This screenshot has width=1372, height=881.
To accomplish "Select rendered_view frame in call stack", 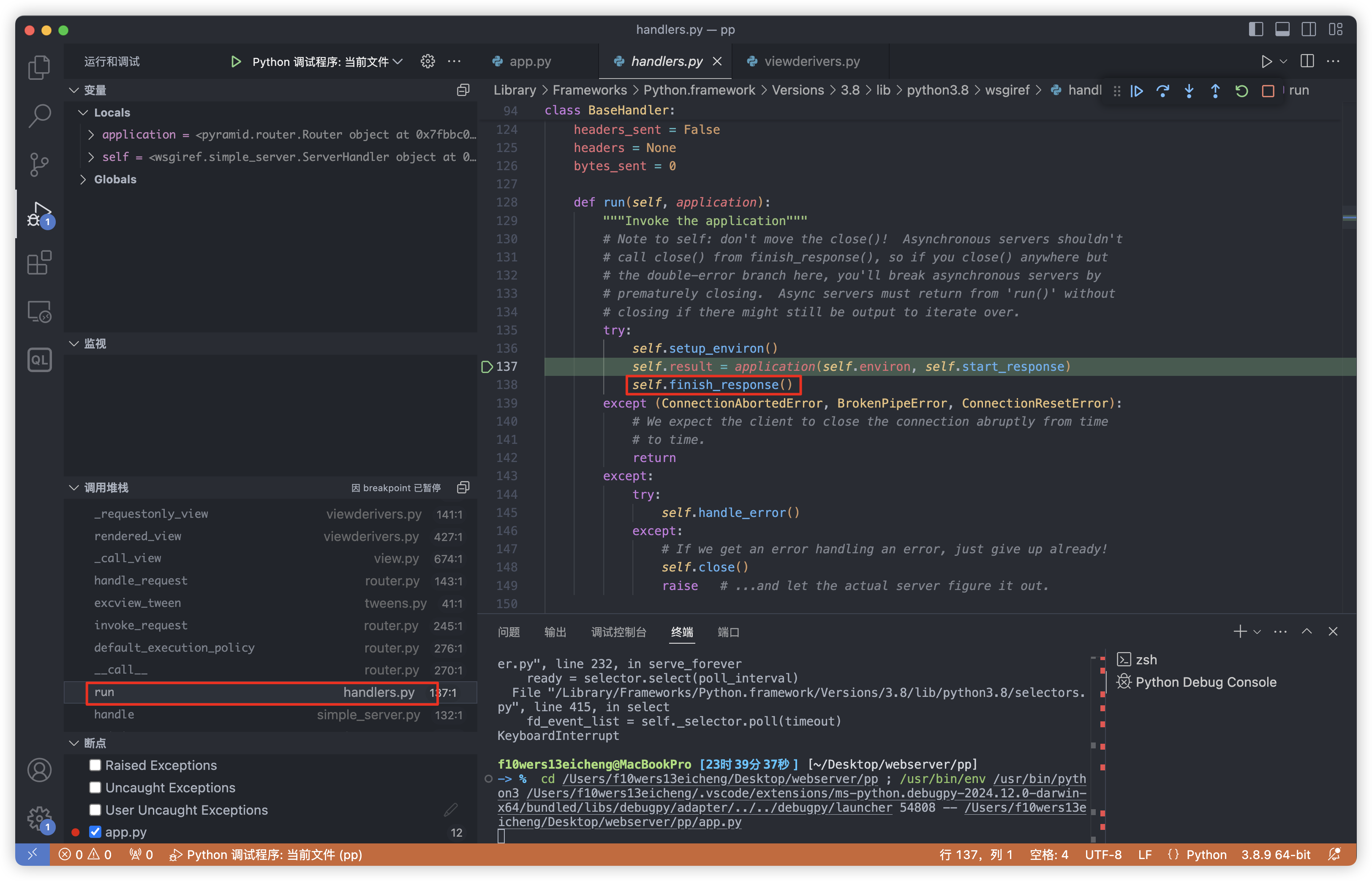I will point(270,536).
